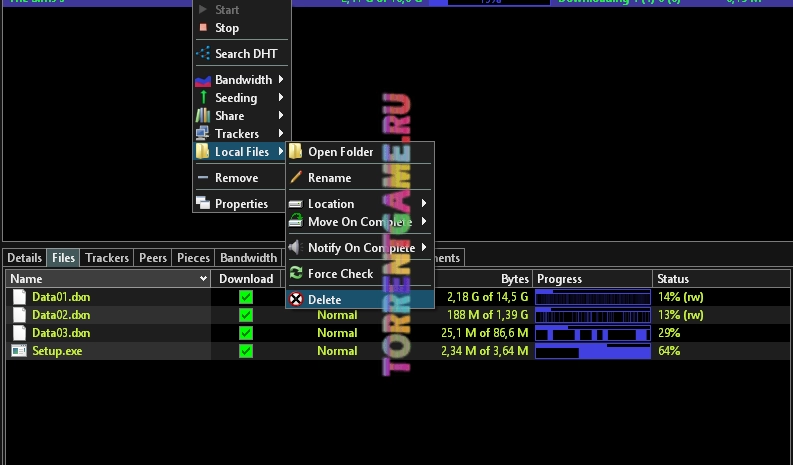Click the grayed Start play icon
Screen dimensions: 793x465
click(203, 9)
